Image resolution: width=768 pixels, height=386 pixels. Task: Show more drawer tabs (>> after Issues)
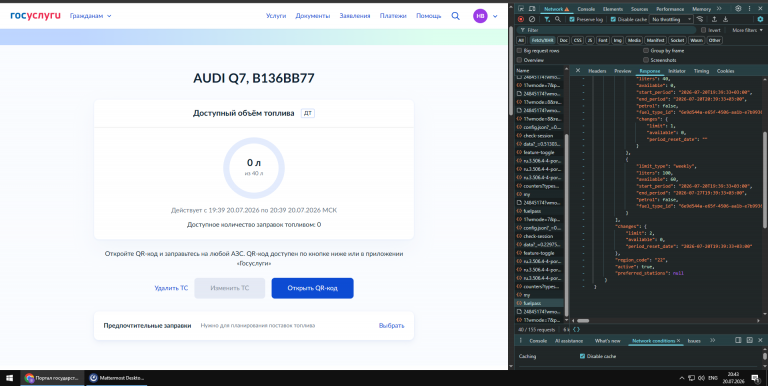pos(713,340)
